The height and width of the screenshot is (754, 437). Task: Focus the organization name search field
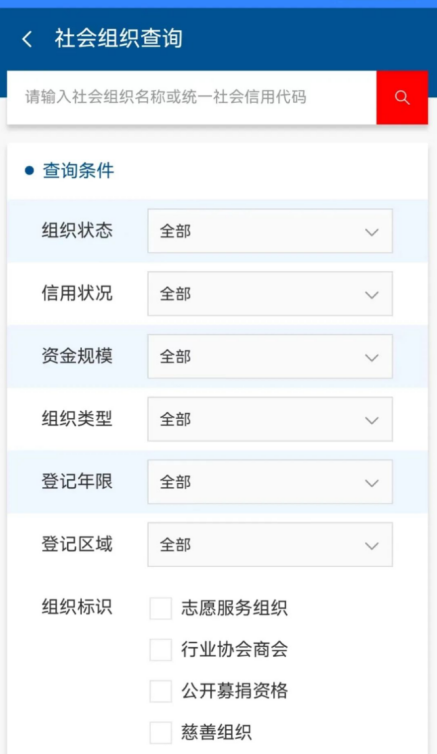[192, 98]
